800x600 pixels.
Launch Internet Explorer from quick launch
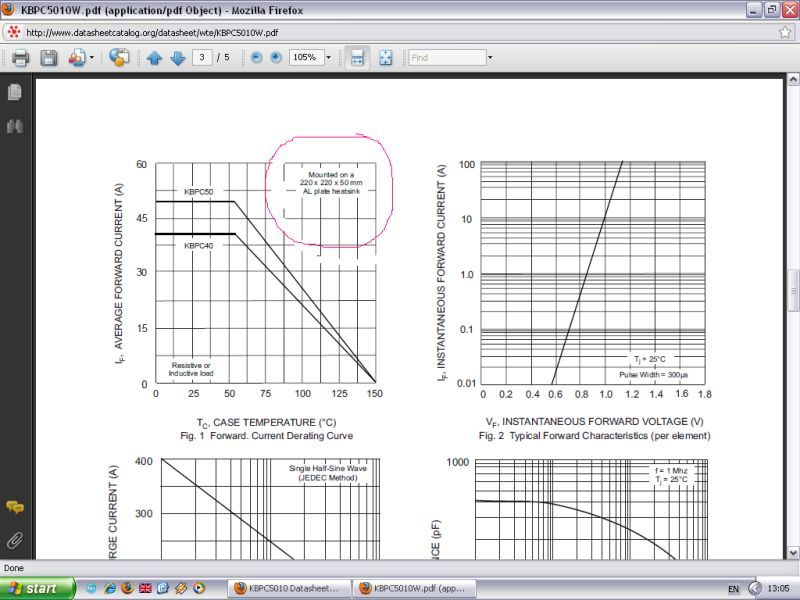tap(110, 588)
